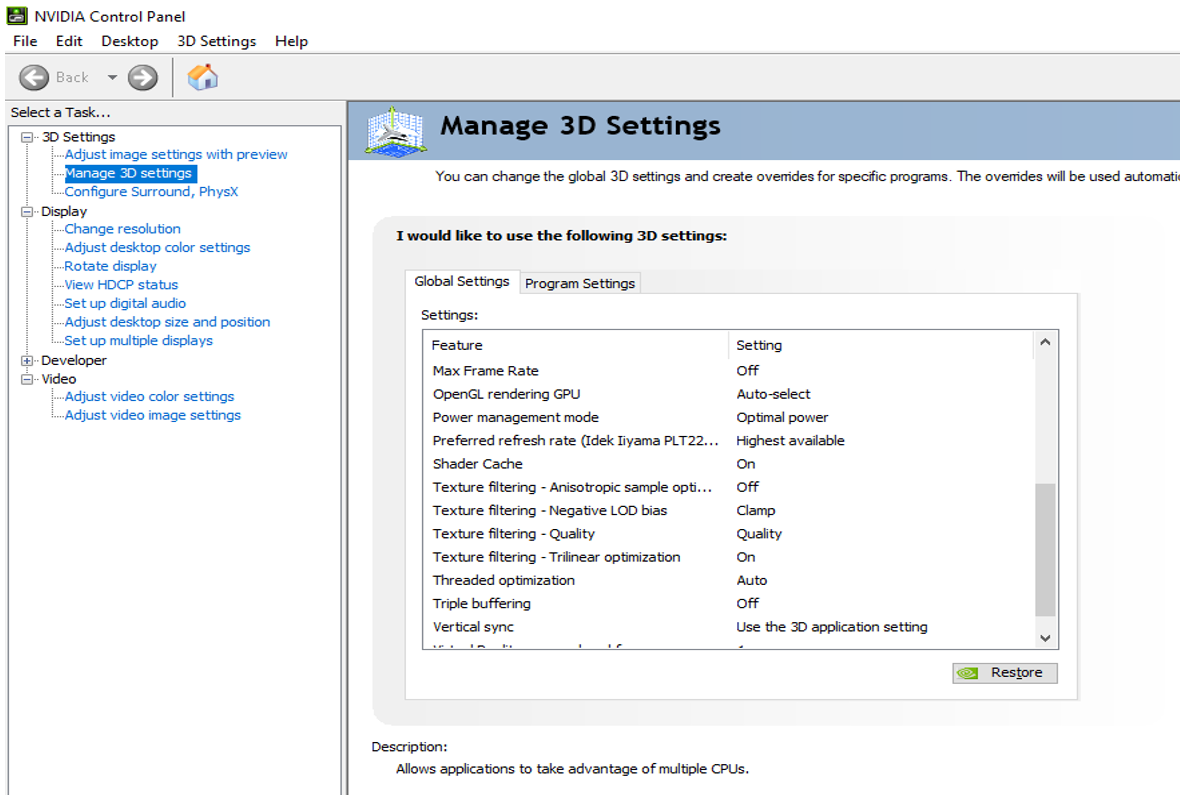Viewport: 1180px width, 795px height.
Task: Switch to the Program Settings tab
Action: point(580,283)
